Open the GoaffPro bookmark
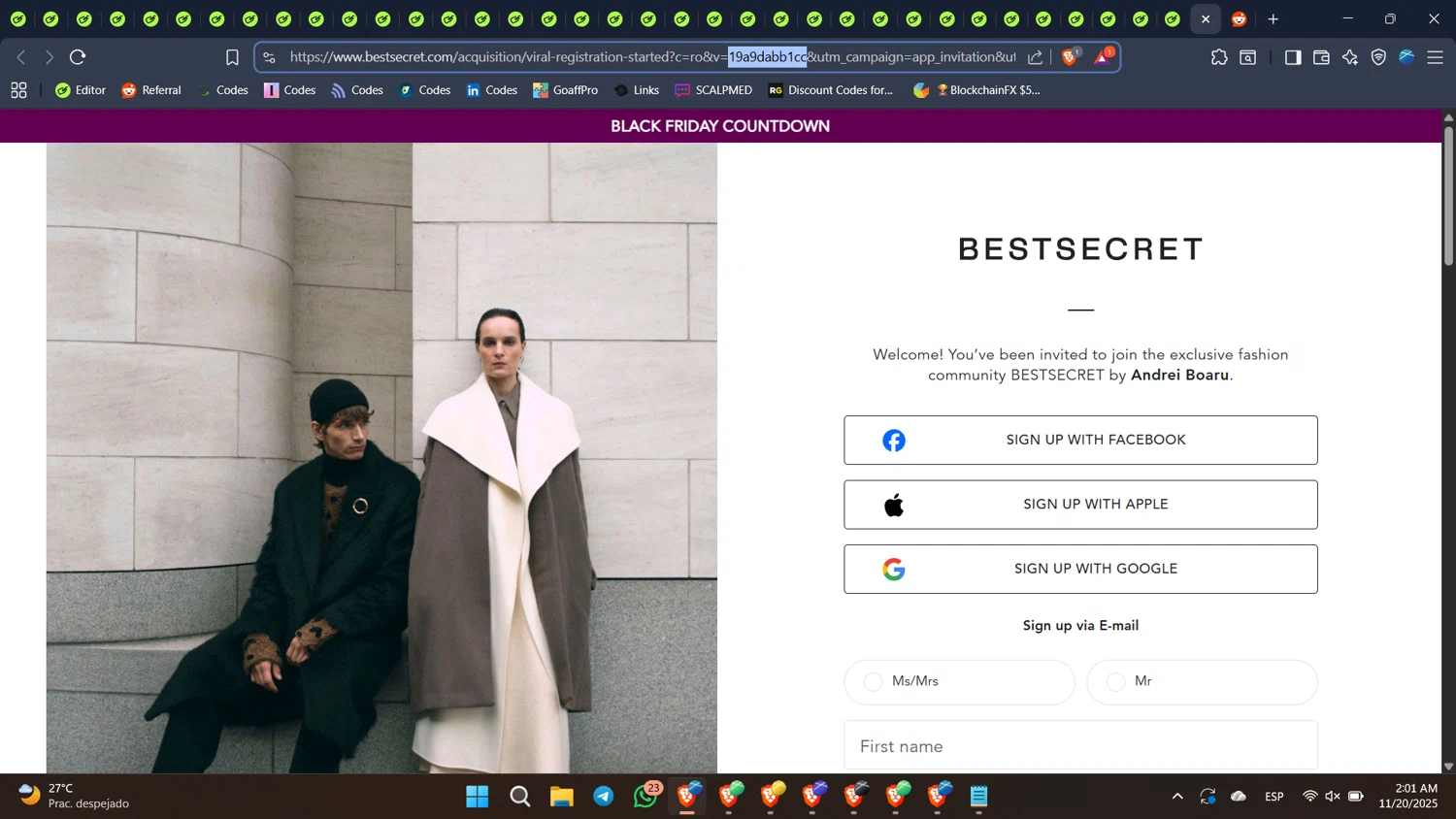This screenshot has height=819, width=1456. click(565, 90)
